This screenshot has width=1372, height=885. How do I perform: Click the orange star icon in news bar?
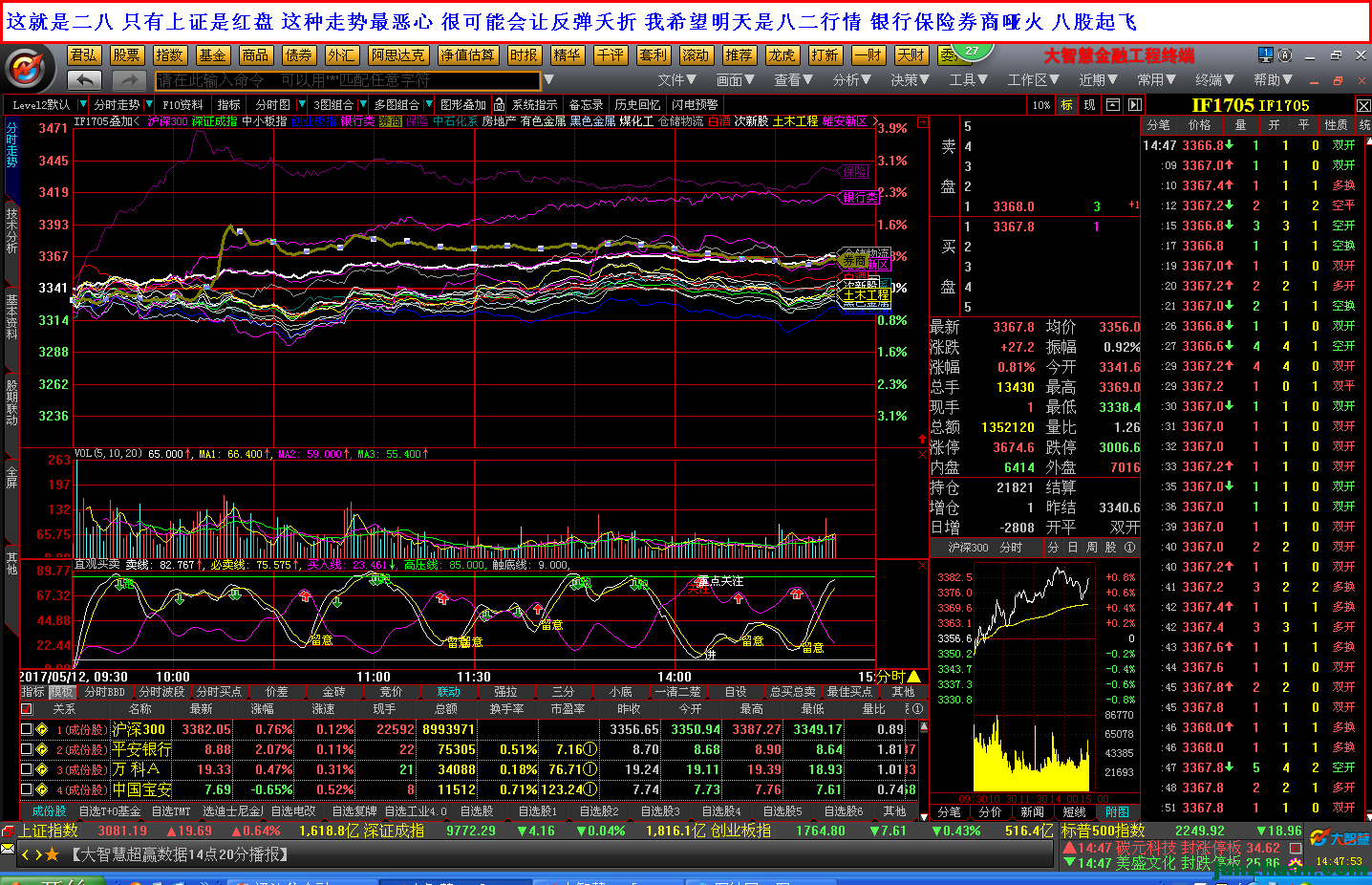pos(53,854)
